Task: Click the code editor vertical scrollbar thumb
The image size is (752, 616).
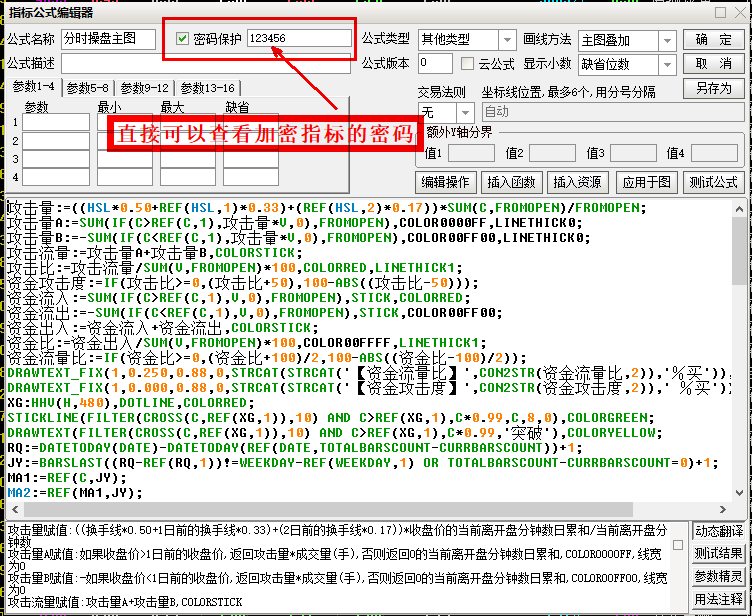Action: tap(739, 250)
